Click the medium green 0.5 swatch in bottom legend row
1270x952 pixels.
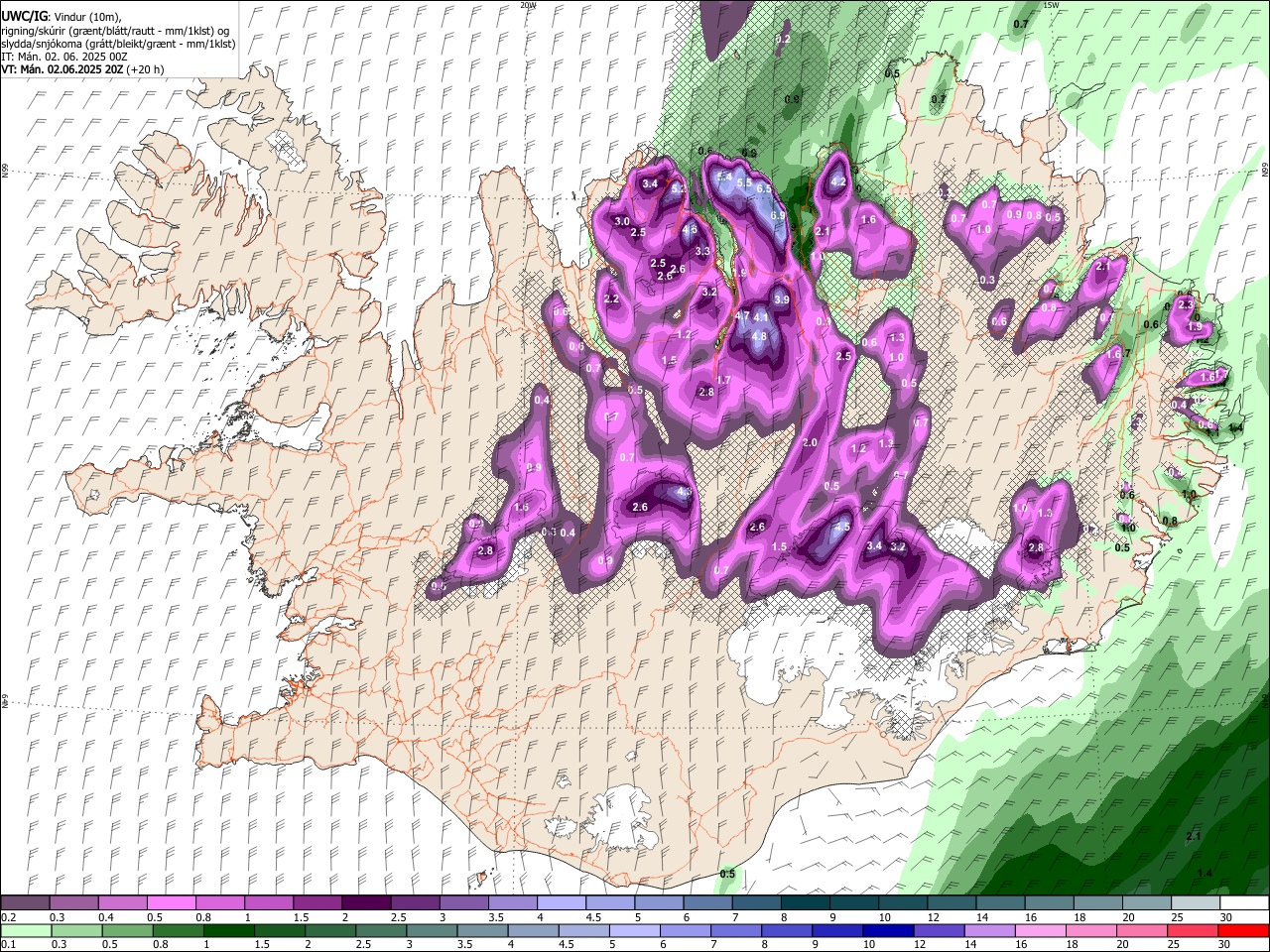tap(128, 930)
